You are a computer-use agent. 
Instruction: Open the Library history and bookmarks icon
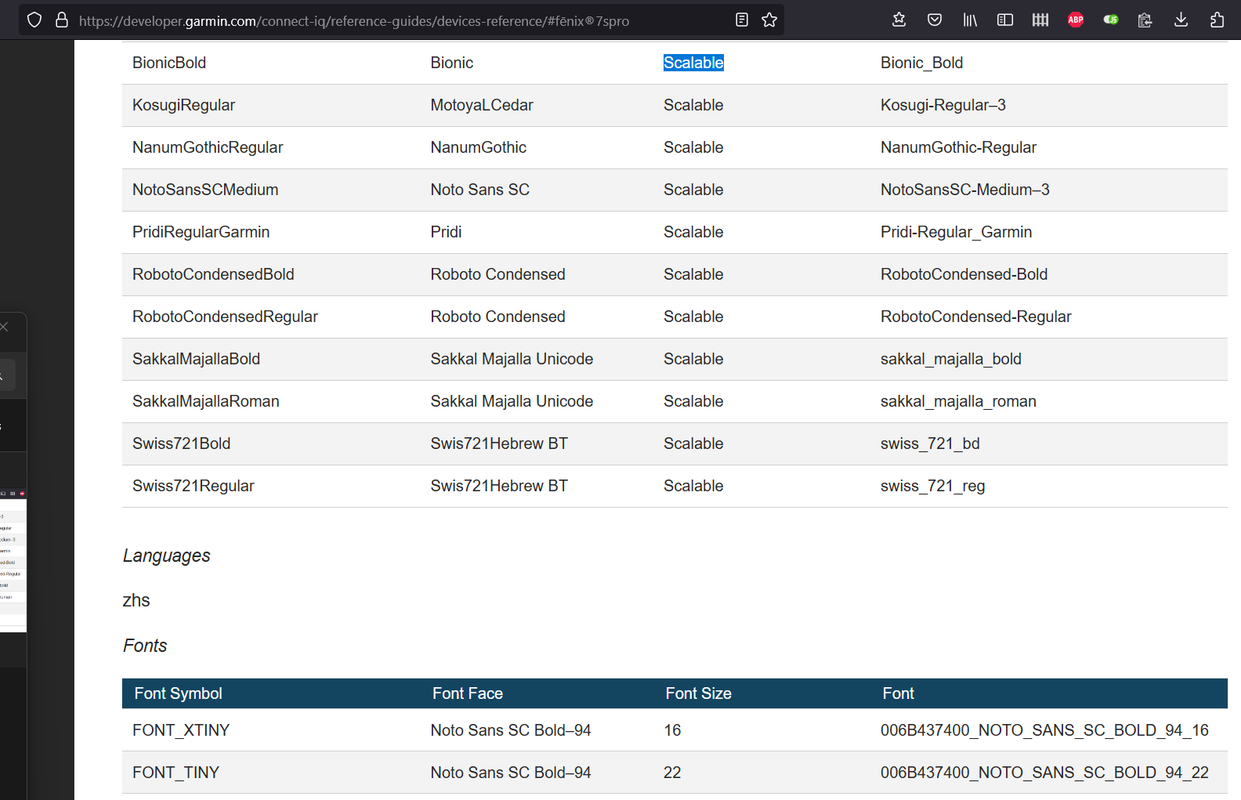pos(970,19)
